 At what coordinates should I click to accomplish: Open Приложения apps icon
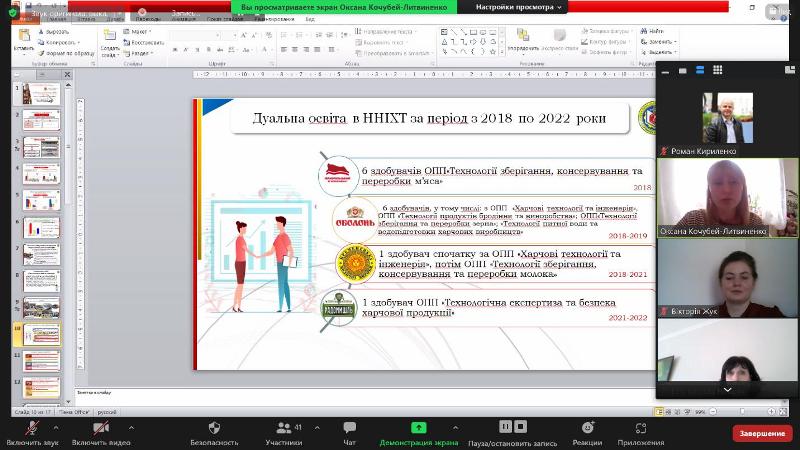640,427
